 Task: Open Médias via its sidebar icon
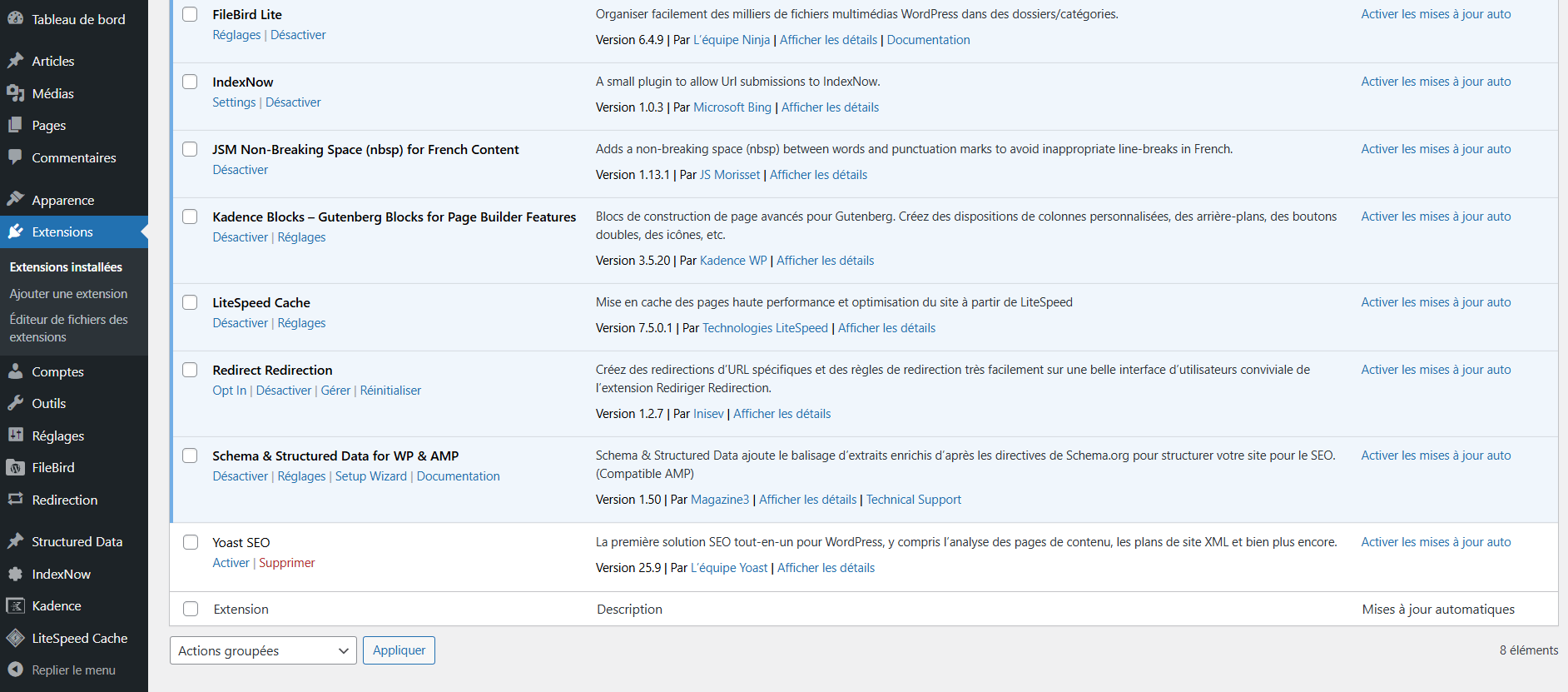15,93
